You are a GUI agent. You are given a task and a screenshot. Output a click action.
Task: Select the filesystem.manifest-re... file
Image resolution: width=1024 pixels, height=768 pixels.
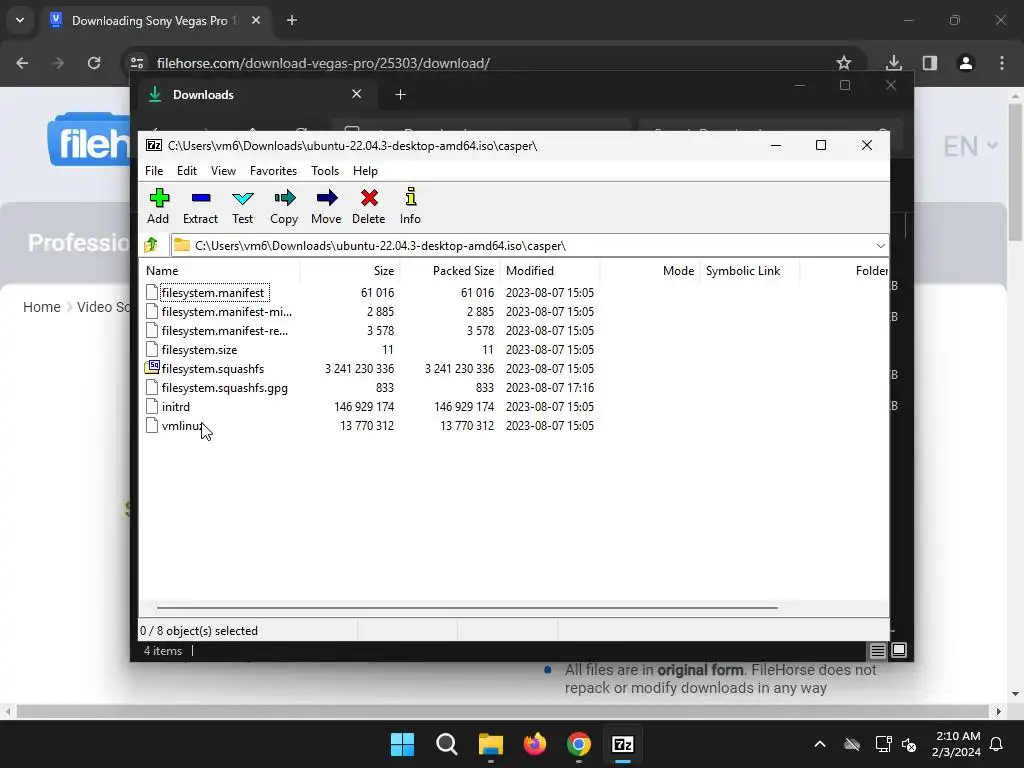(x=225, y=330)
